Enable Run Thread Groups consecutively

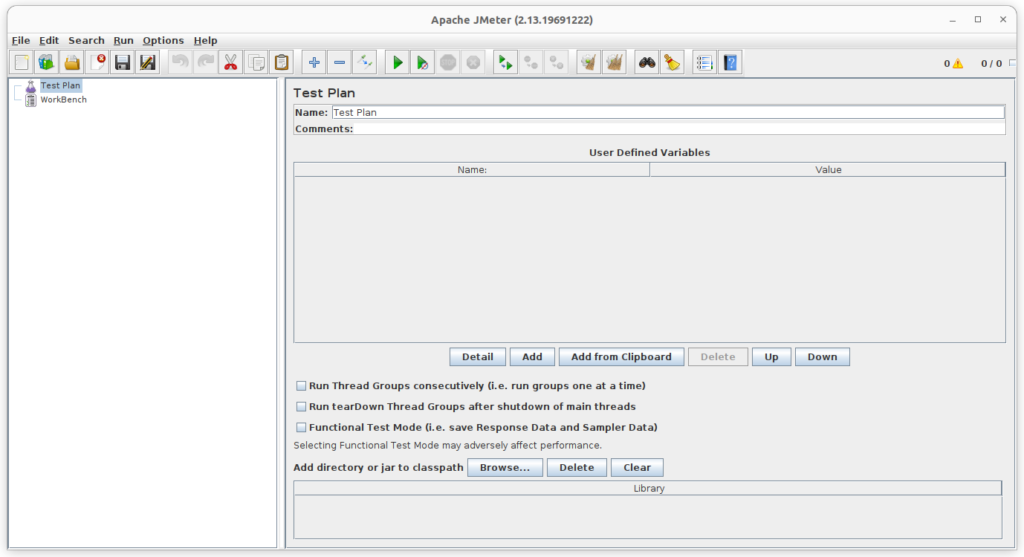coord(301,386)
